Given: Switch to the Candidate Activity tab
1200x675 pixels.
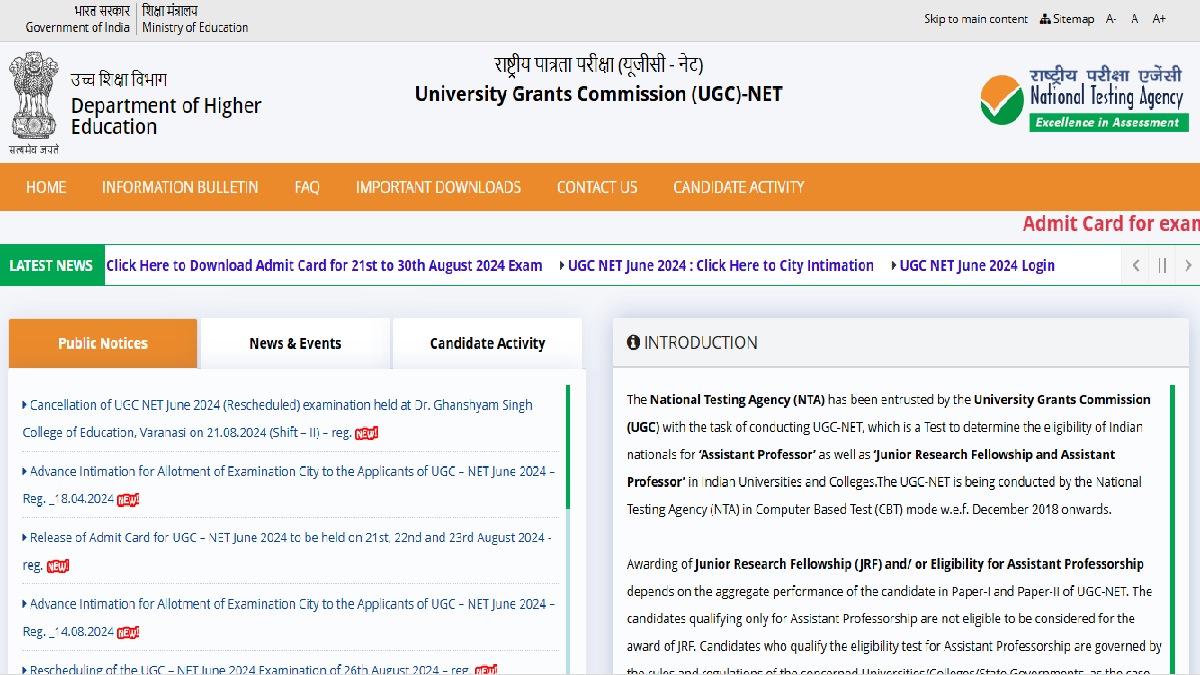Looking at the screenshot, I should [x=487, y=343].
